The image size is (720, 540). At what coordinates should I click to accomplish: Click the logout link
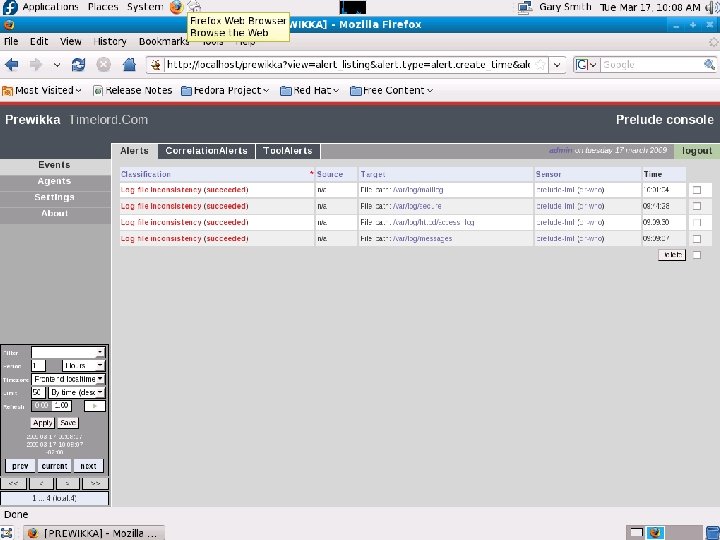[x=697, y=151]
